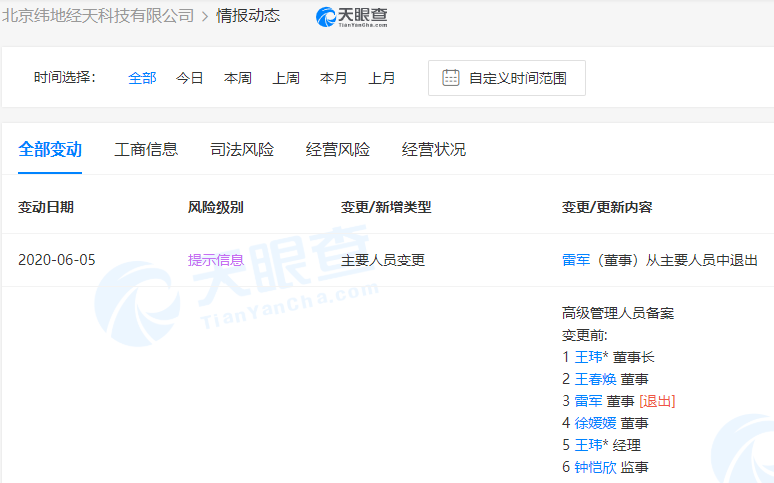Click the 变更/新增类型 column header
The width and height of the screenshot is (774, 483).
[x=386, y=207]
